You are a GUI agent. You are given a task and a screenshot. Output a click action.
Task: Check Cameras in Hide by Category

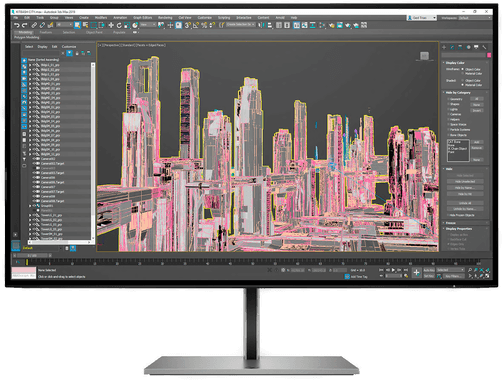click(448, 114)
